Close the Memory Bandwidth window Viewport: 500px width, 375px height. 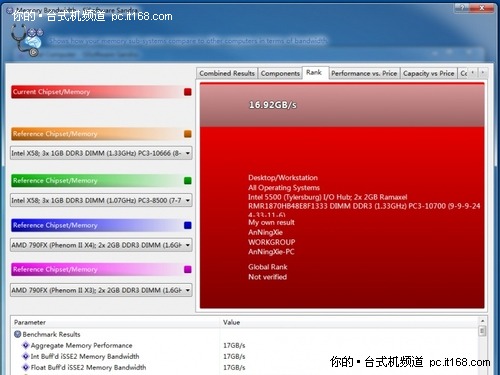tap(482, 8)
